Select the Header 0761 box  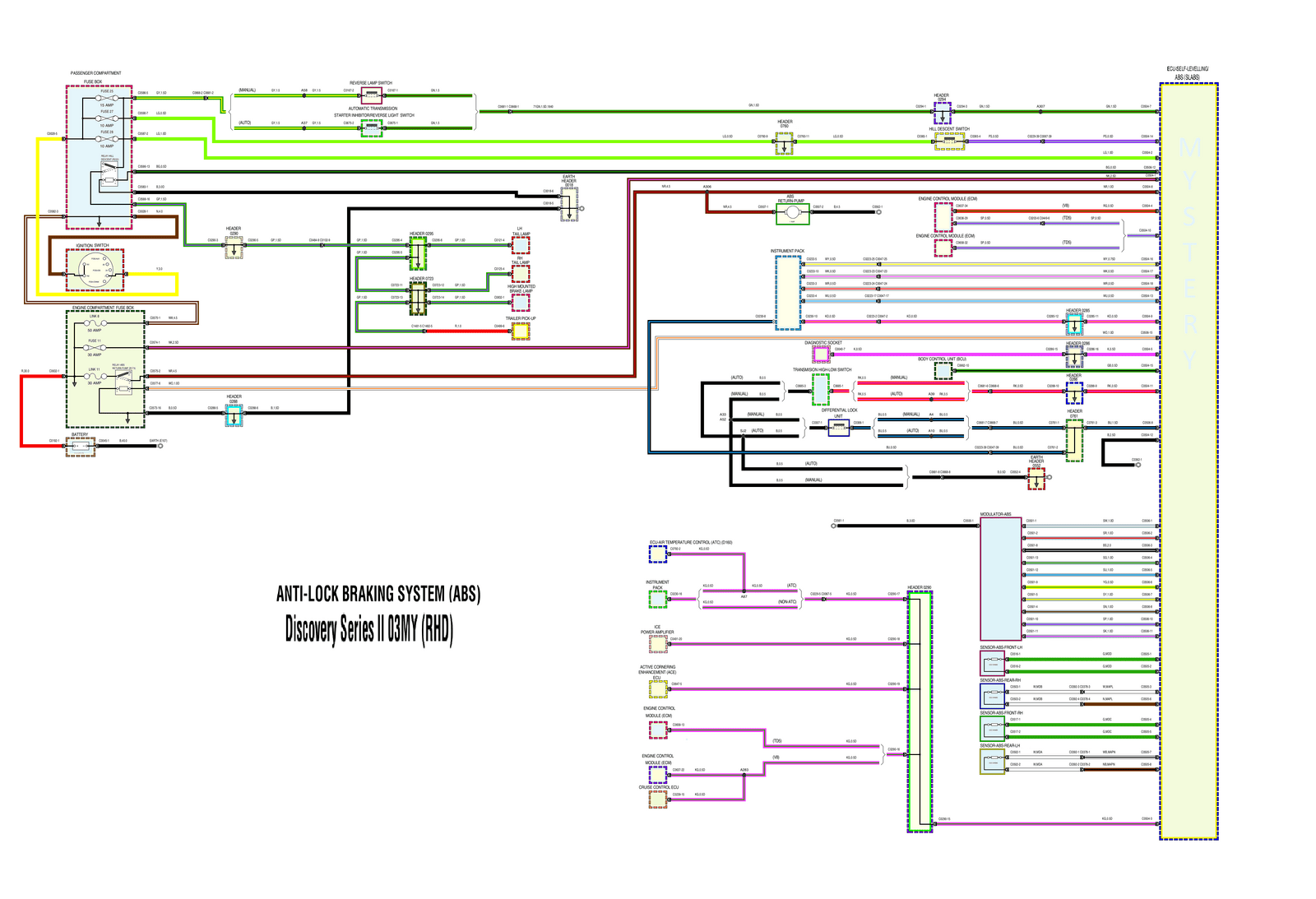click(x=1074, y=440)
